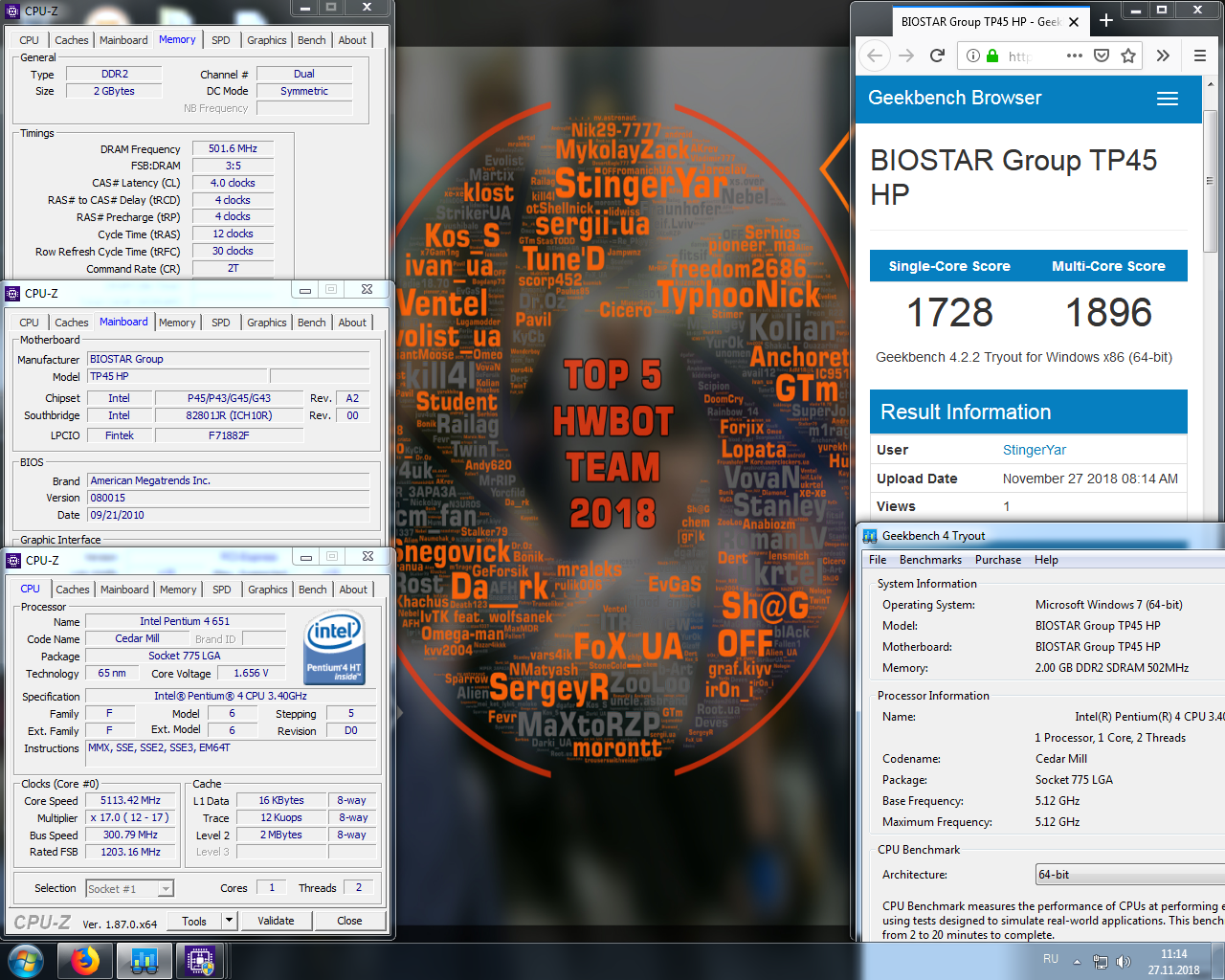
Task: Open volume speaker tray icon
Action: (1124, 962)
